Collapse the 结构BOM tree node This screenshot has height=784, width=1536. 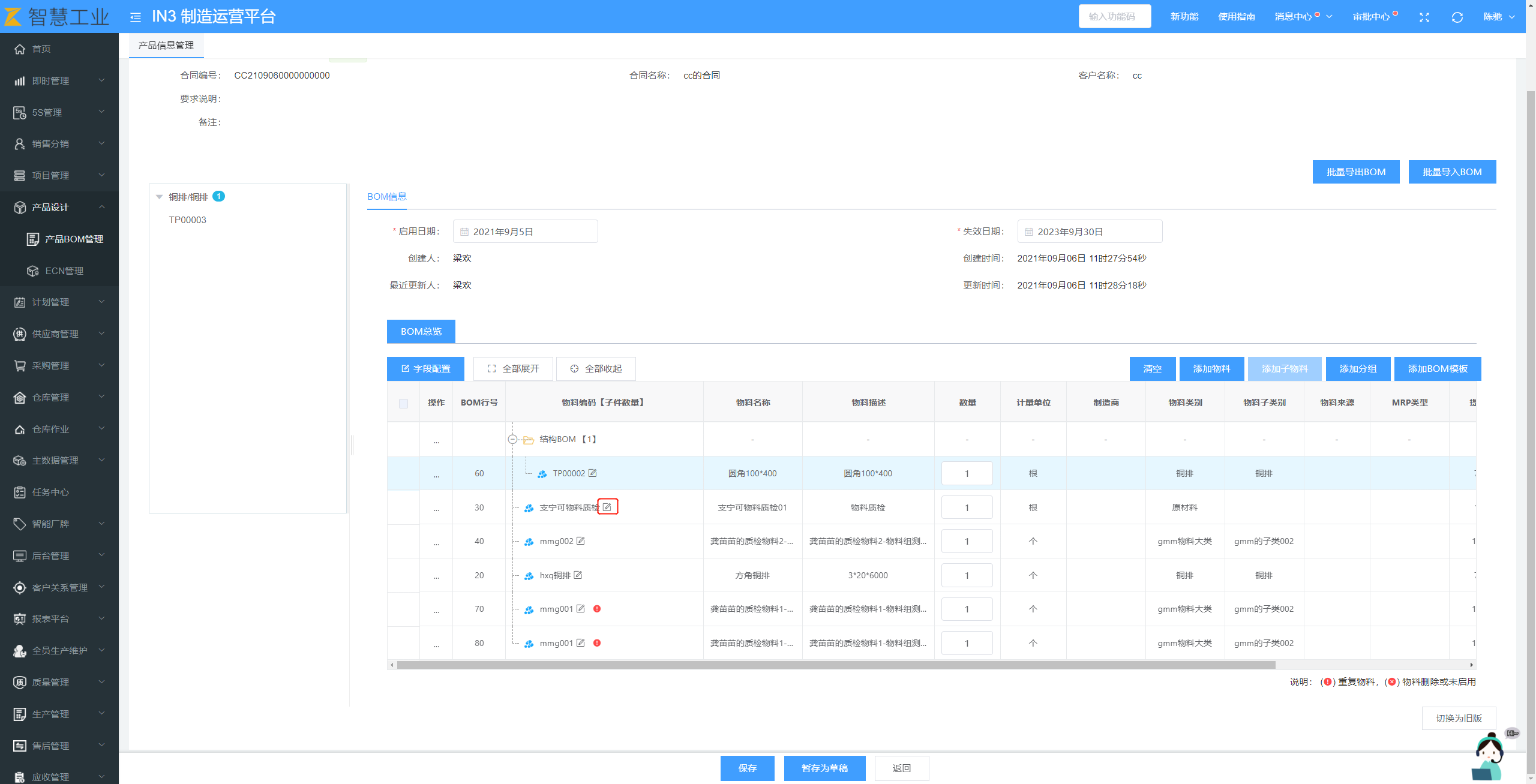tap(512, 440)
